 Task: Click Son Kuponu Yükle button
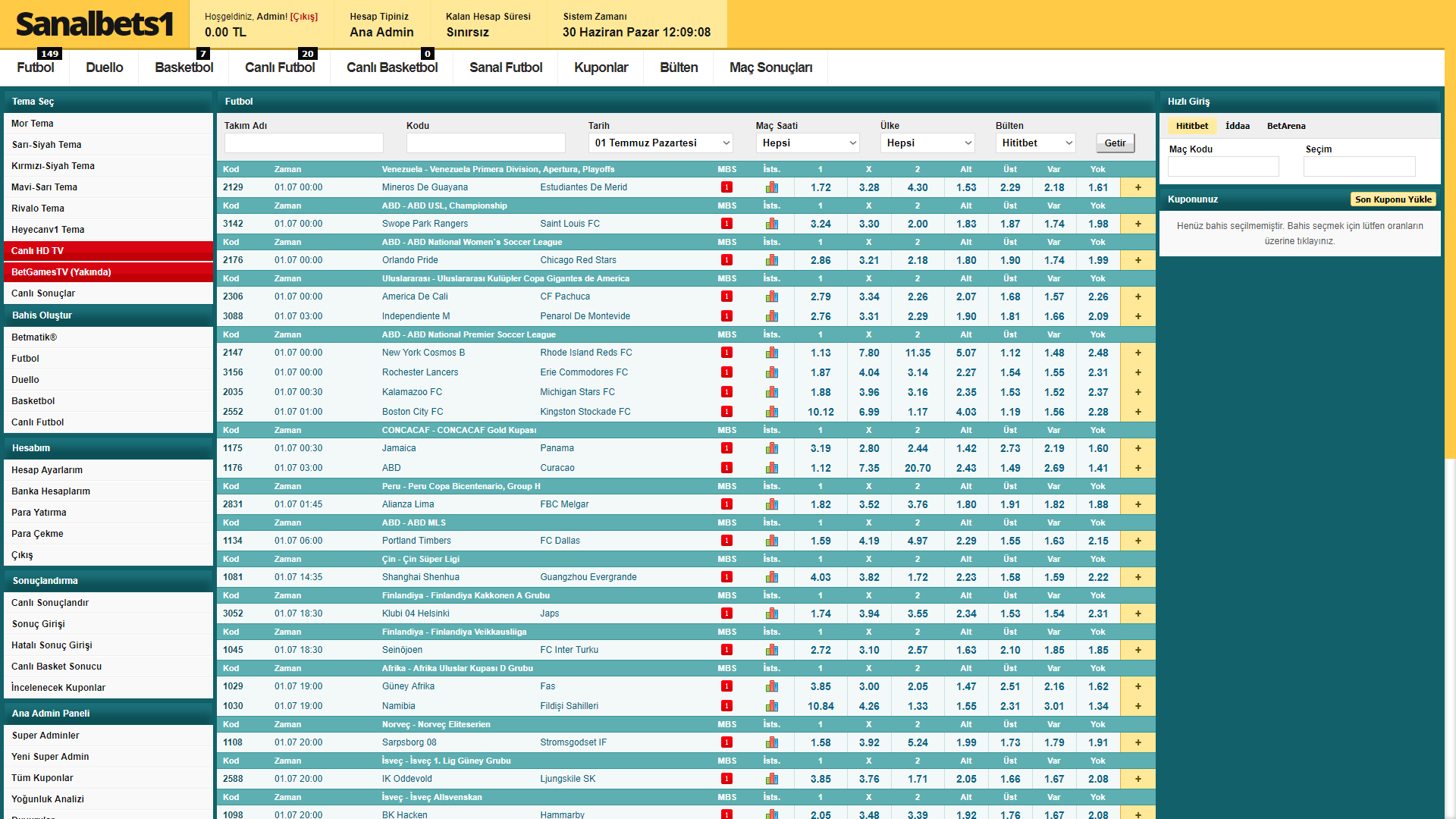pos(1393,199)
